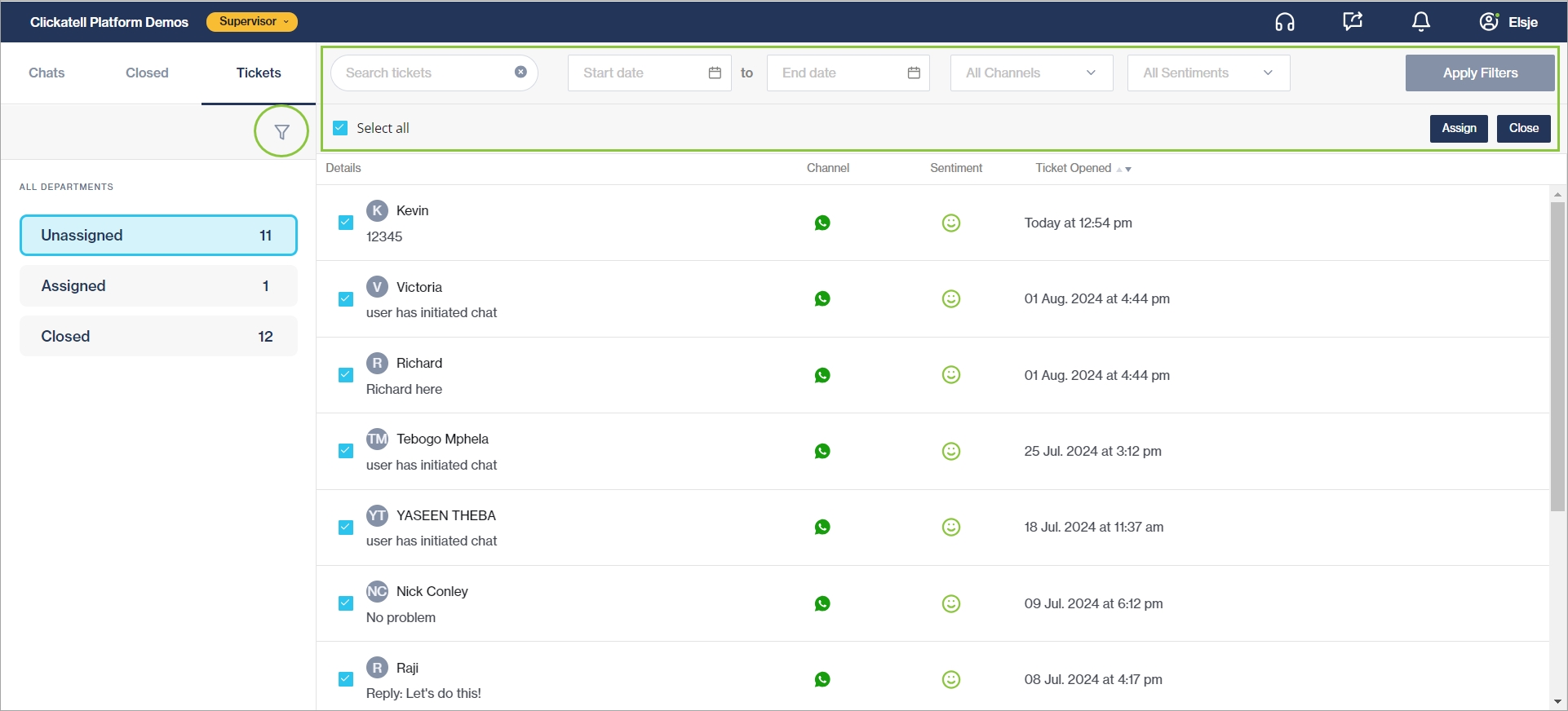Toggle the funnel filter icon
The width and height of the screenshot is (1568, 711).
click(281, 131)
